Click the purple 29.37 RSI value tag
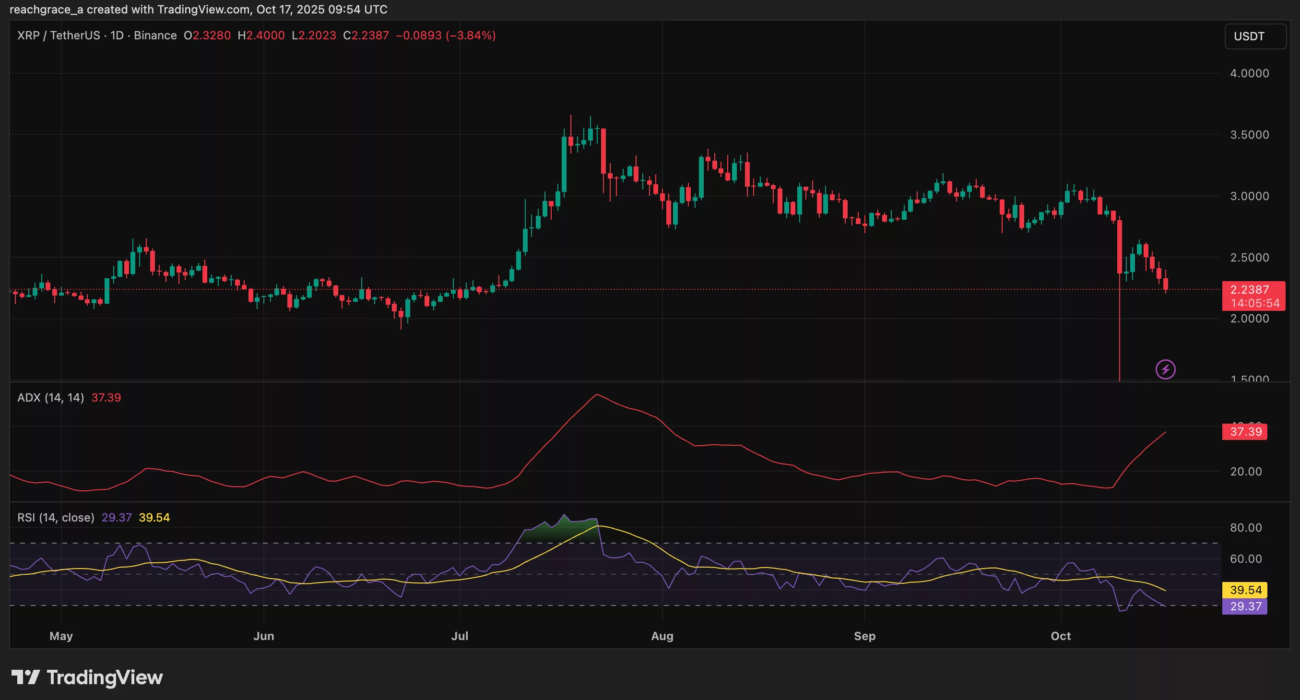The width and height of the screenshot is (1300, 700). [1243, 606]
